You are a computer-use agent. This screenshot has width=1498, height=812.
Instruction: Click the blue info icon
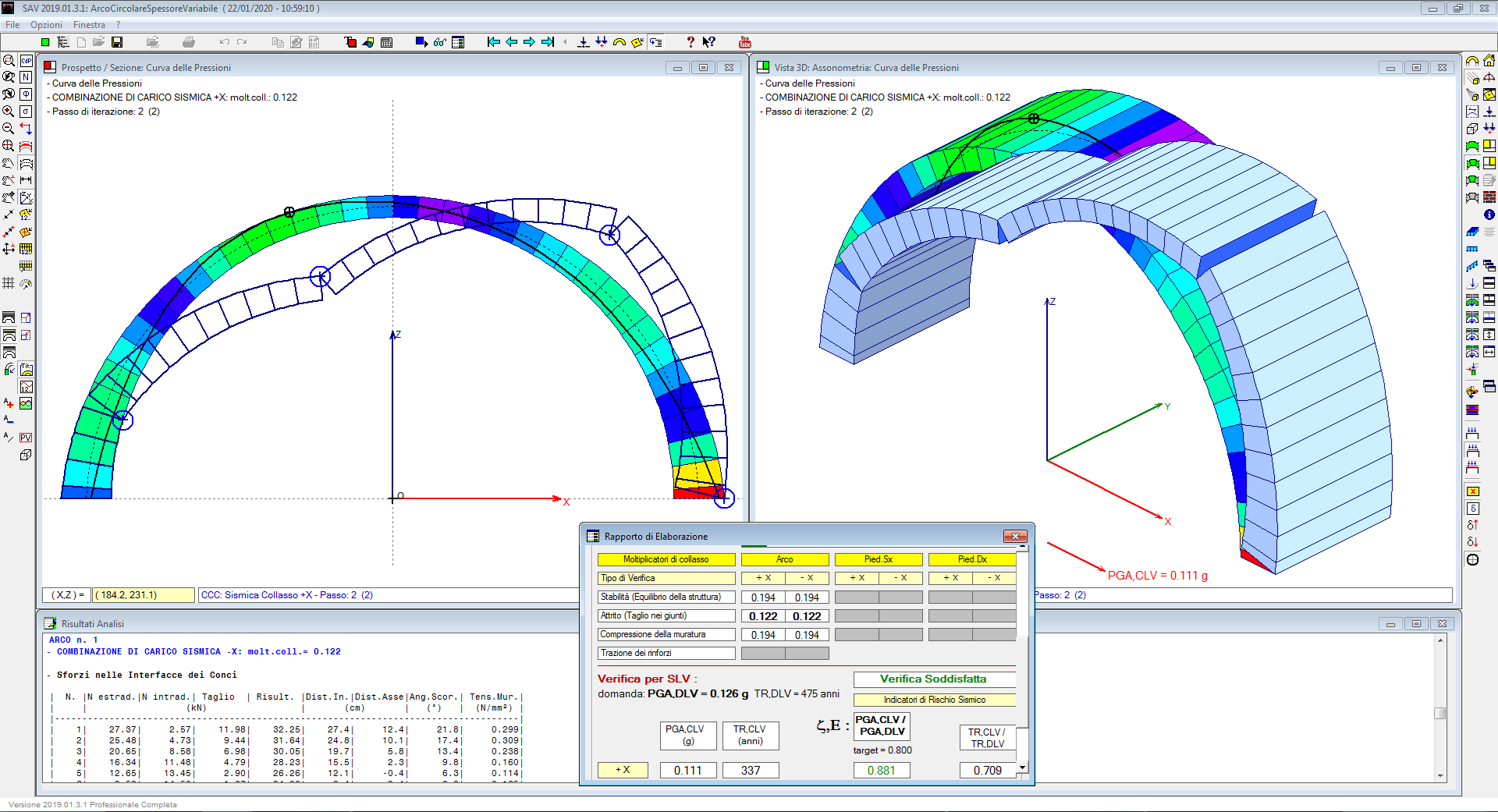click(1489, 215)
